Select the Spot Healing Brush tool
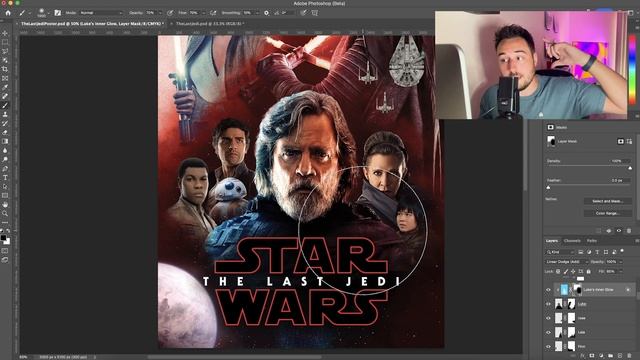640x360 pixels. pos(5,96)
